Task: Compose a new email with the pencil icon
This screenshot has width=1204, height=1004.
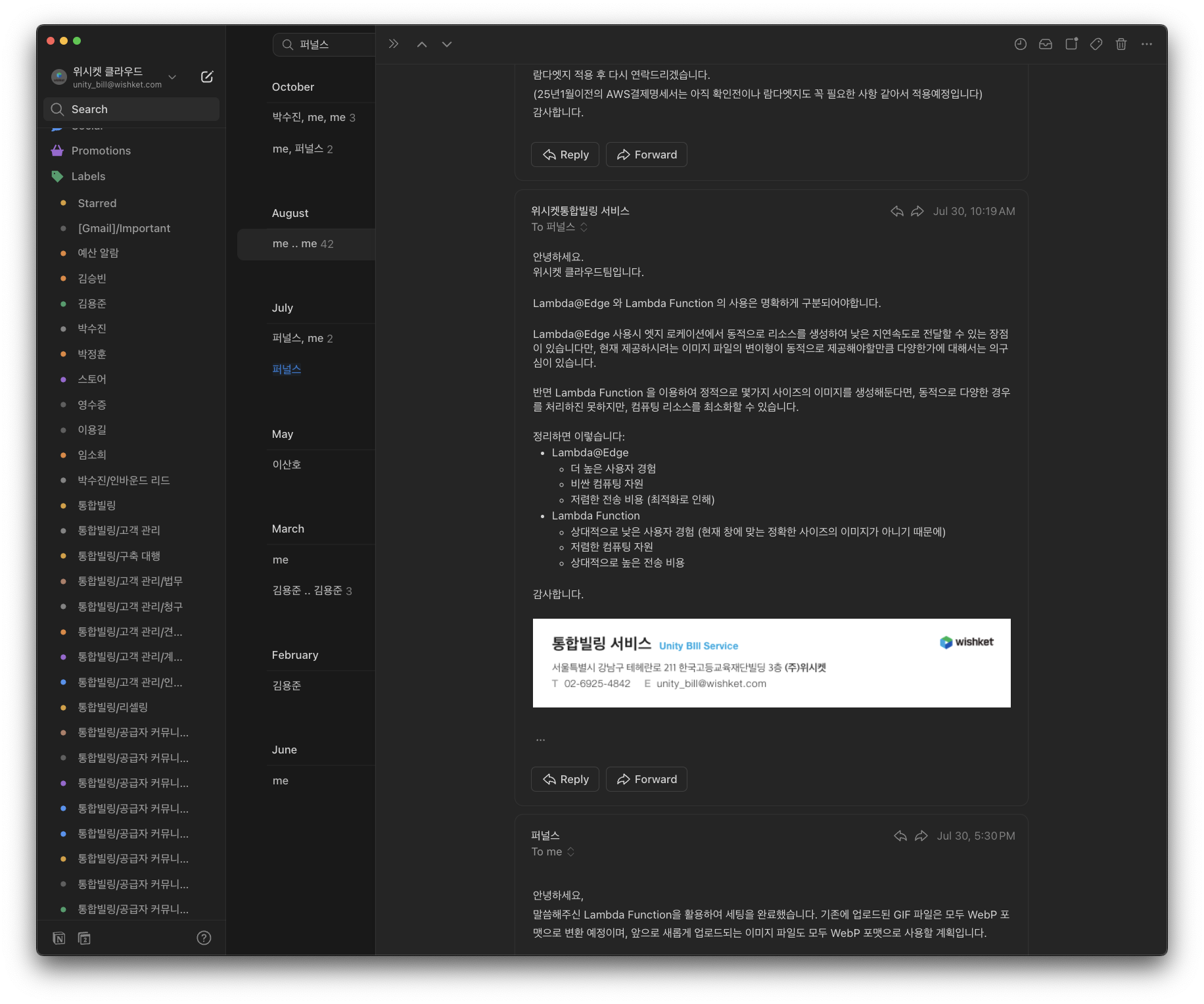Action: click(x=206, y=77)
